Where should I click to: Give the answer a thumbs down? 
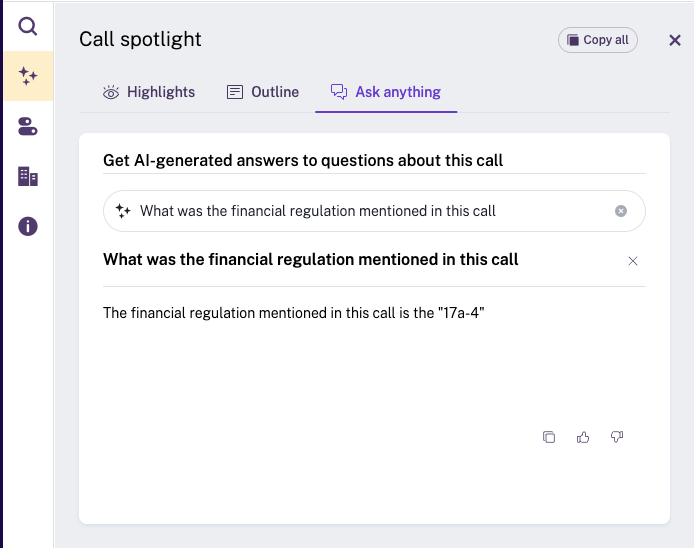pyautogui.click(x=617, y=437)
